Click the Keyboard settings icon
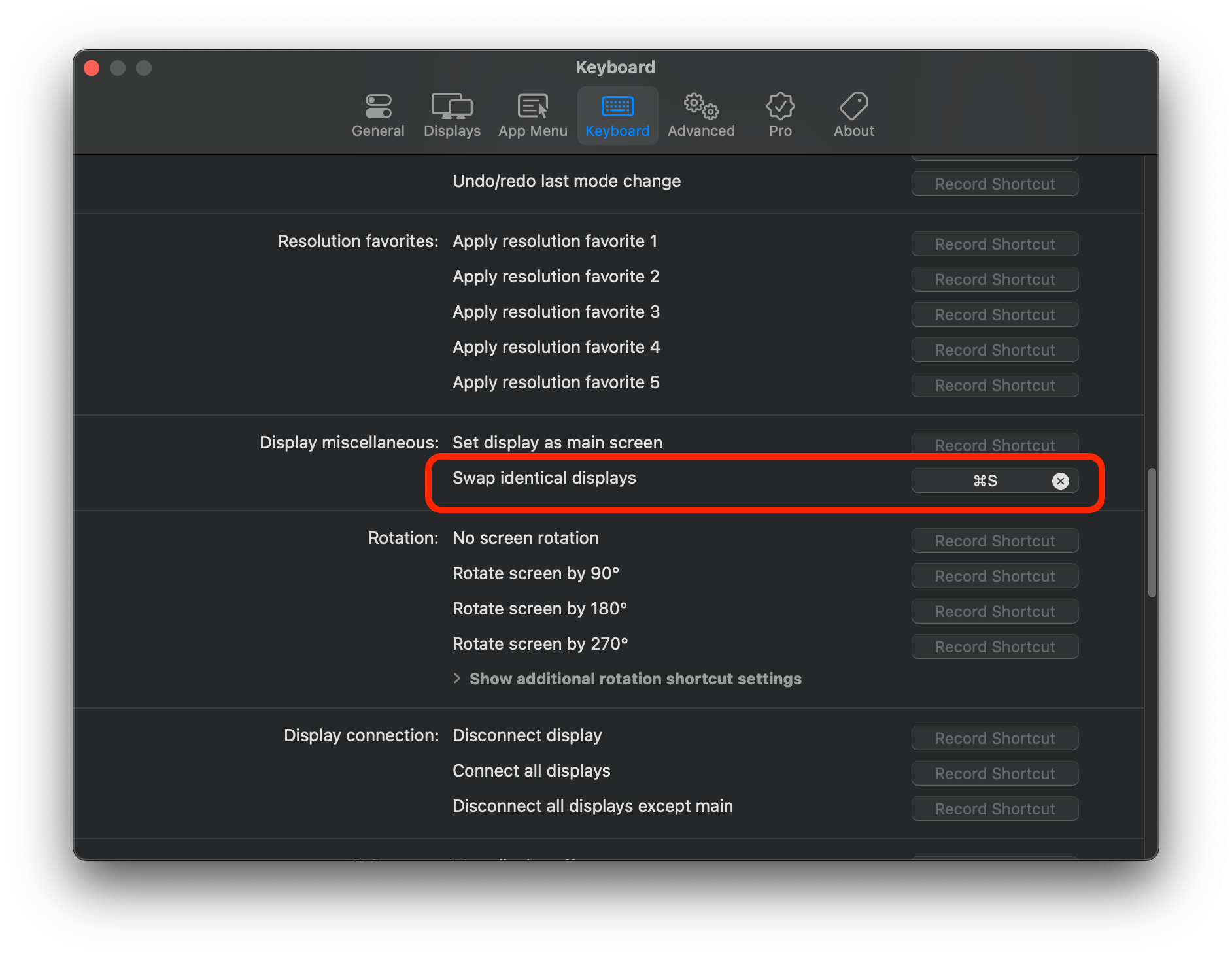This screenshot has width=1232, height=957. (x=617, y=115)
